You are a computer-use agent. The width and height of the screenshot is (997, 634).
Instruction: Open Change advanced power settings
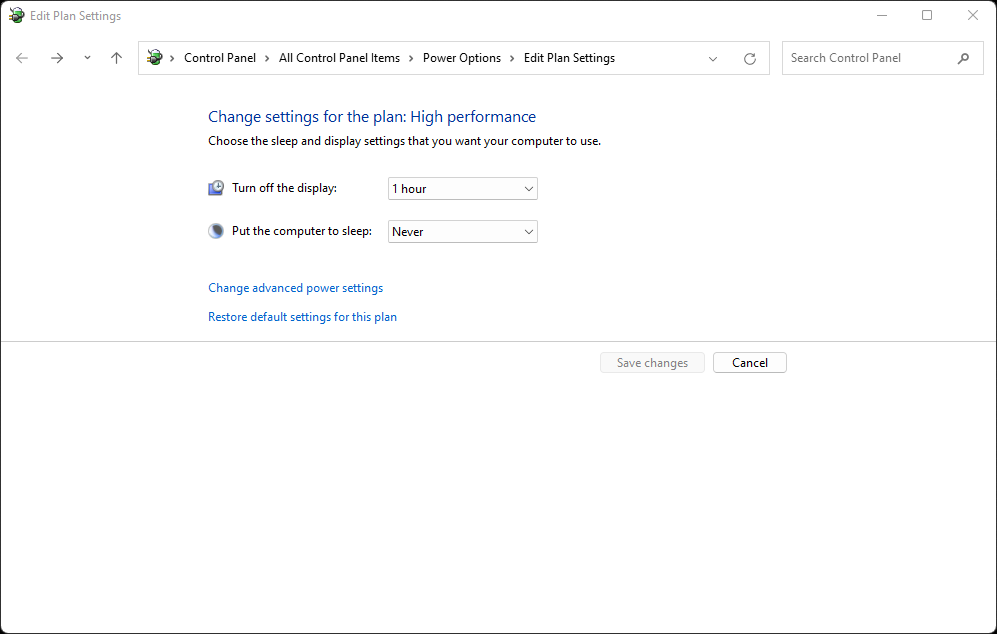tap(295, 287)
